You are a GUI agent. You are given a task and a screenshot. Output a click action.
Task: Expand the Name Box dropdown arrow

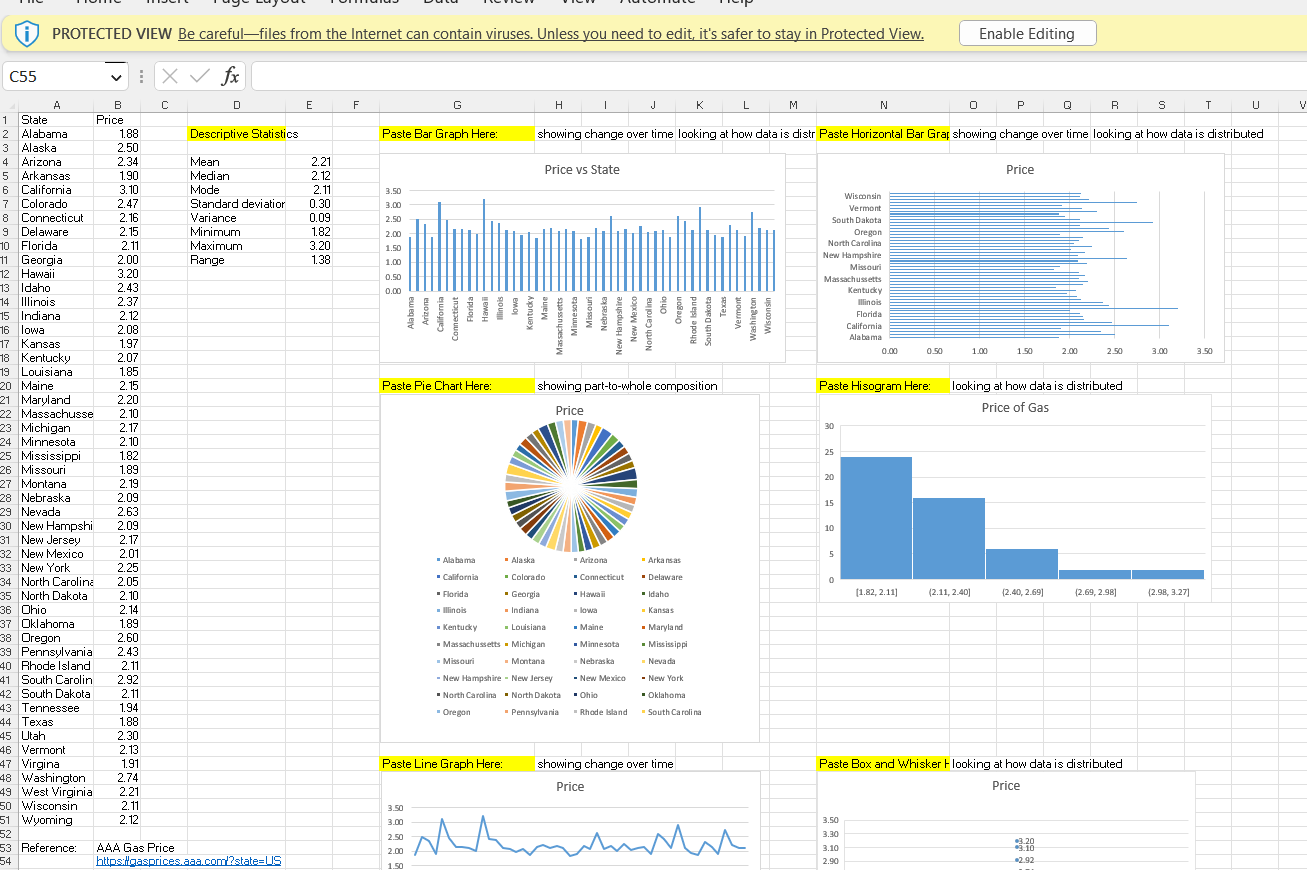pos(117,76)
